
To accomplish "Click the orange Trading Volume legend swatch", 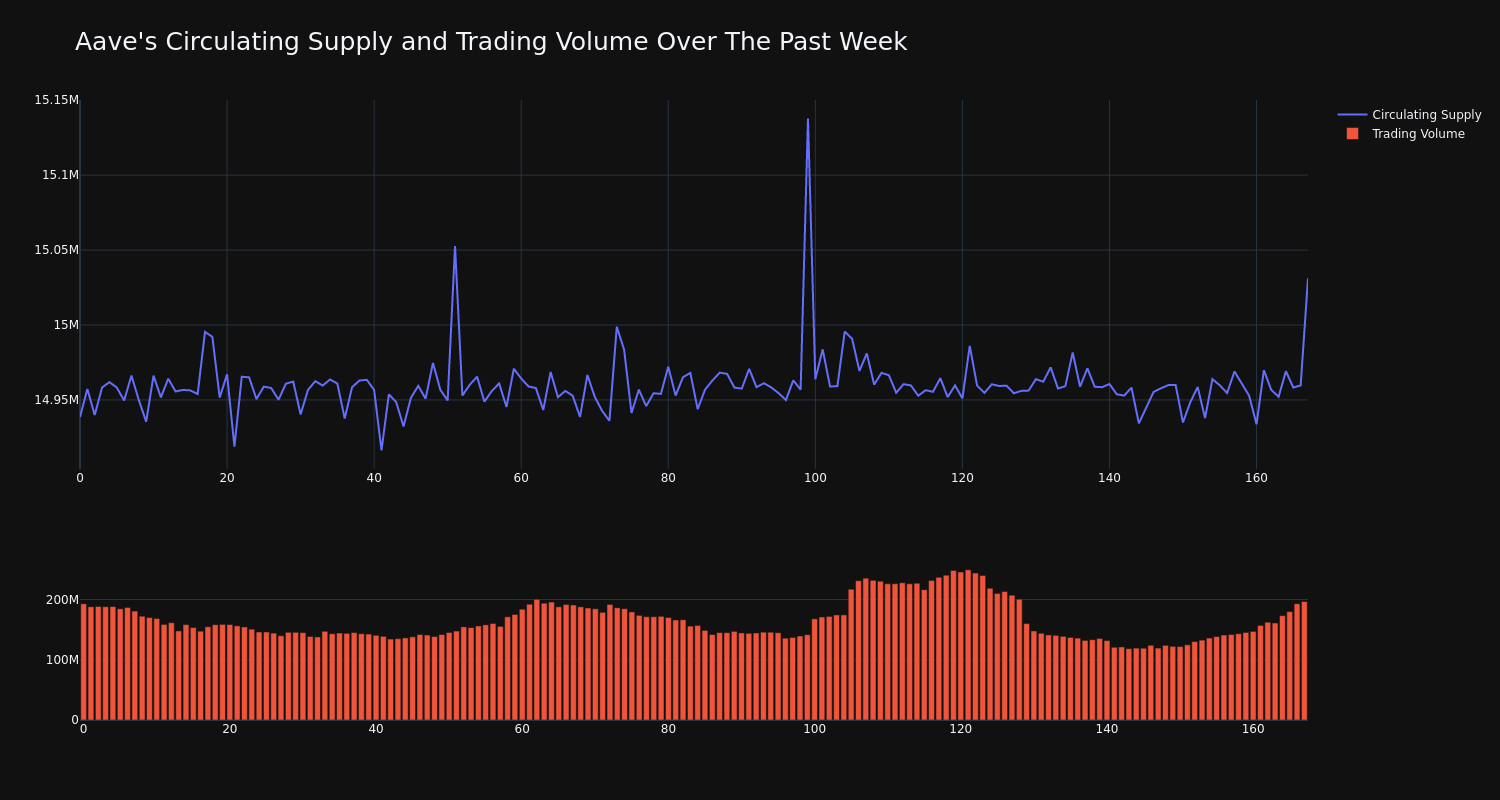I will point(1352,134).
